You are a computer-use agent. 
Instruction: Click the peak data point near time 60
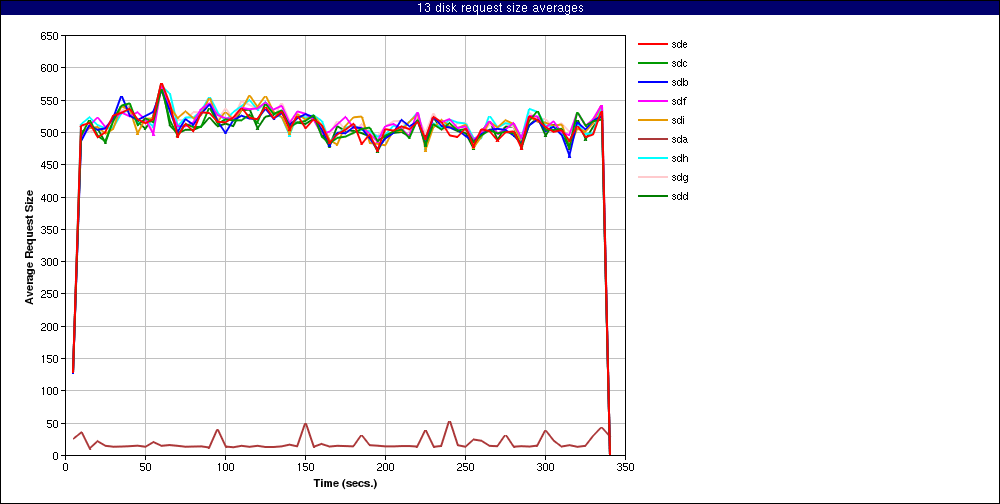(161, 84)
